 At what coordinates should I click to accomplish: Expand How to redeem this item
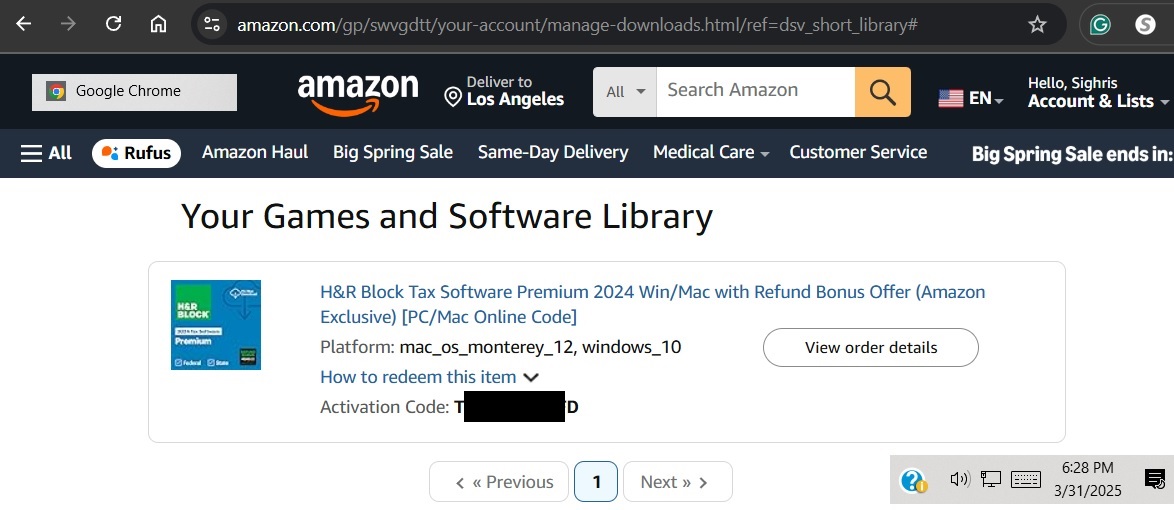429,377
